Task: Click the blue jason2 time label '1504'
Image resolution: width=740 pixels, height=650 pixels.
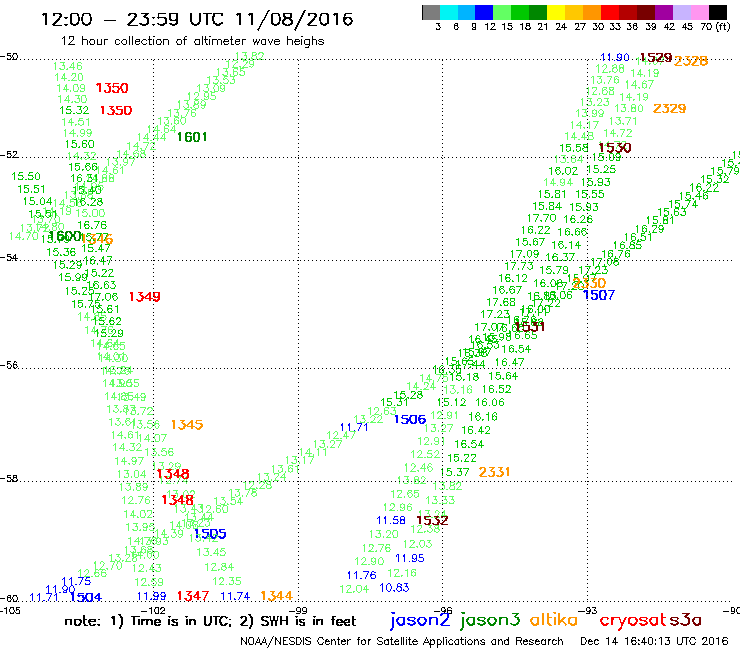Action: 86,597
